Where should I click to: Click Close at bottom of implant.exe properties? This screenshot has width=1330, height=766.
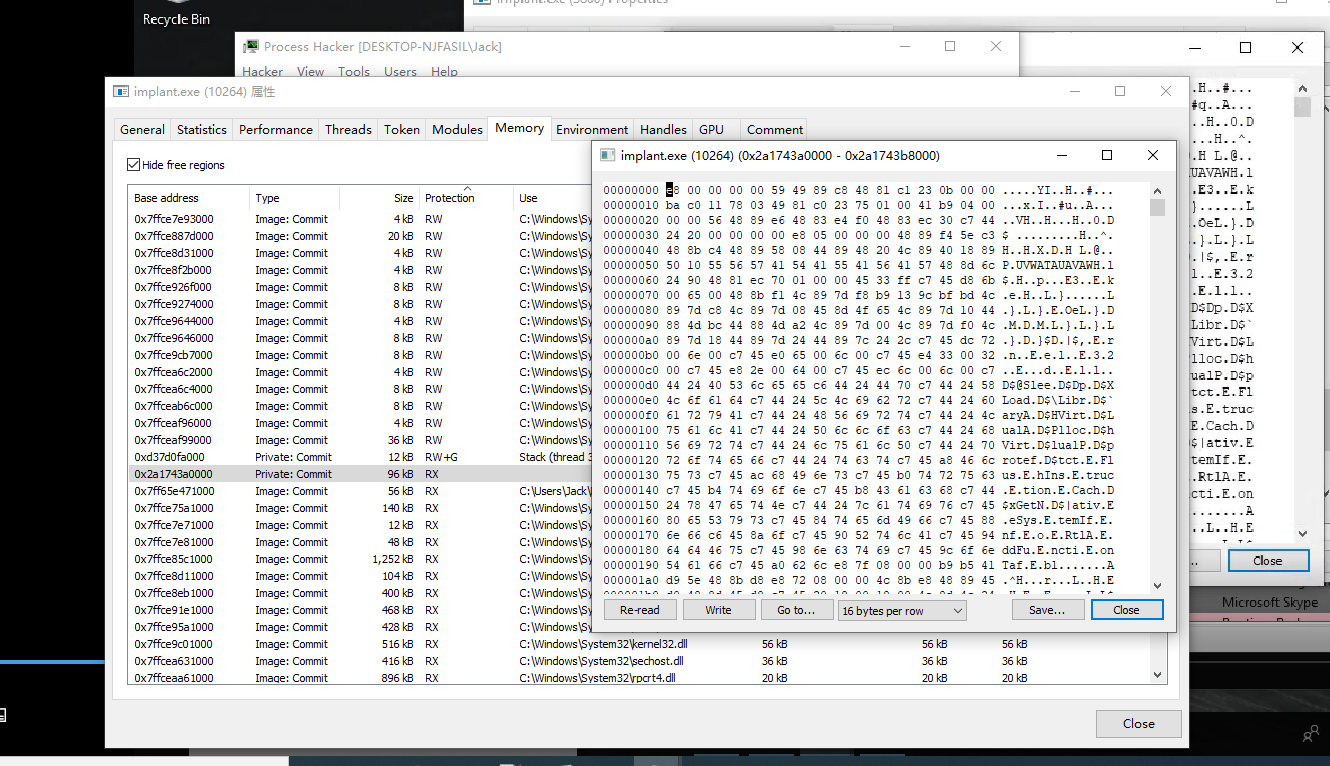coord(1138,724)
